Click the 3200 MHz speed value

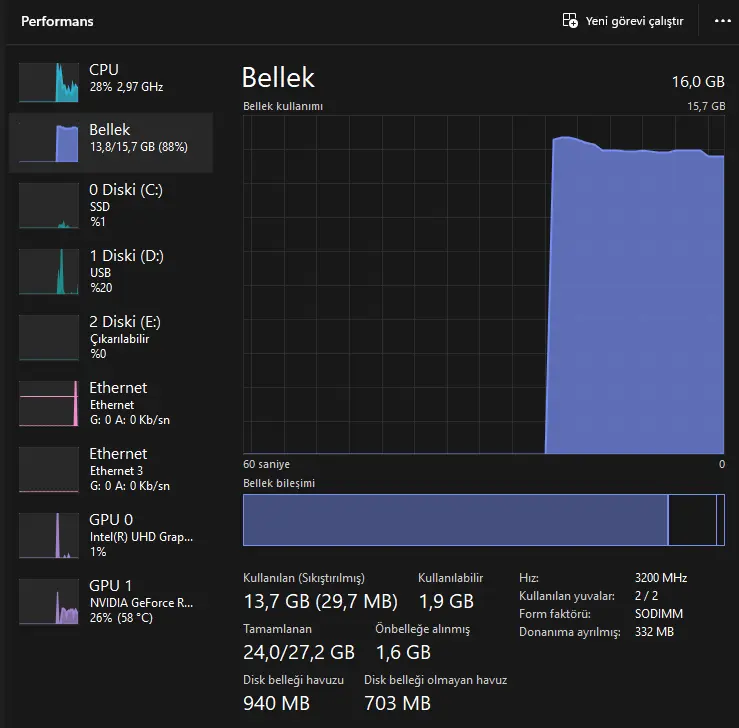point(661,578)
